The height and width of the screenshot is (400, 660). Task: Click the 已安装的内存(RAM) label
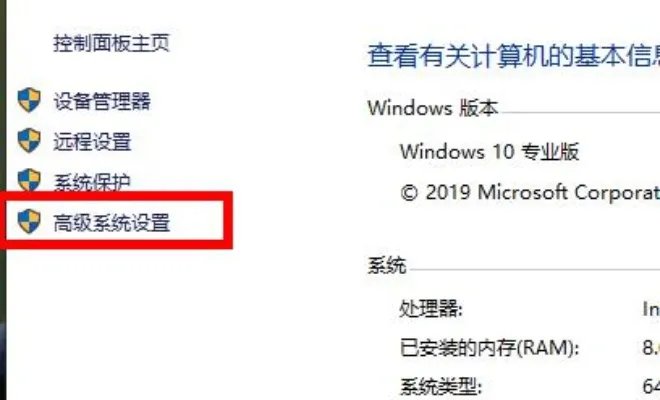pos(489,348)
